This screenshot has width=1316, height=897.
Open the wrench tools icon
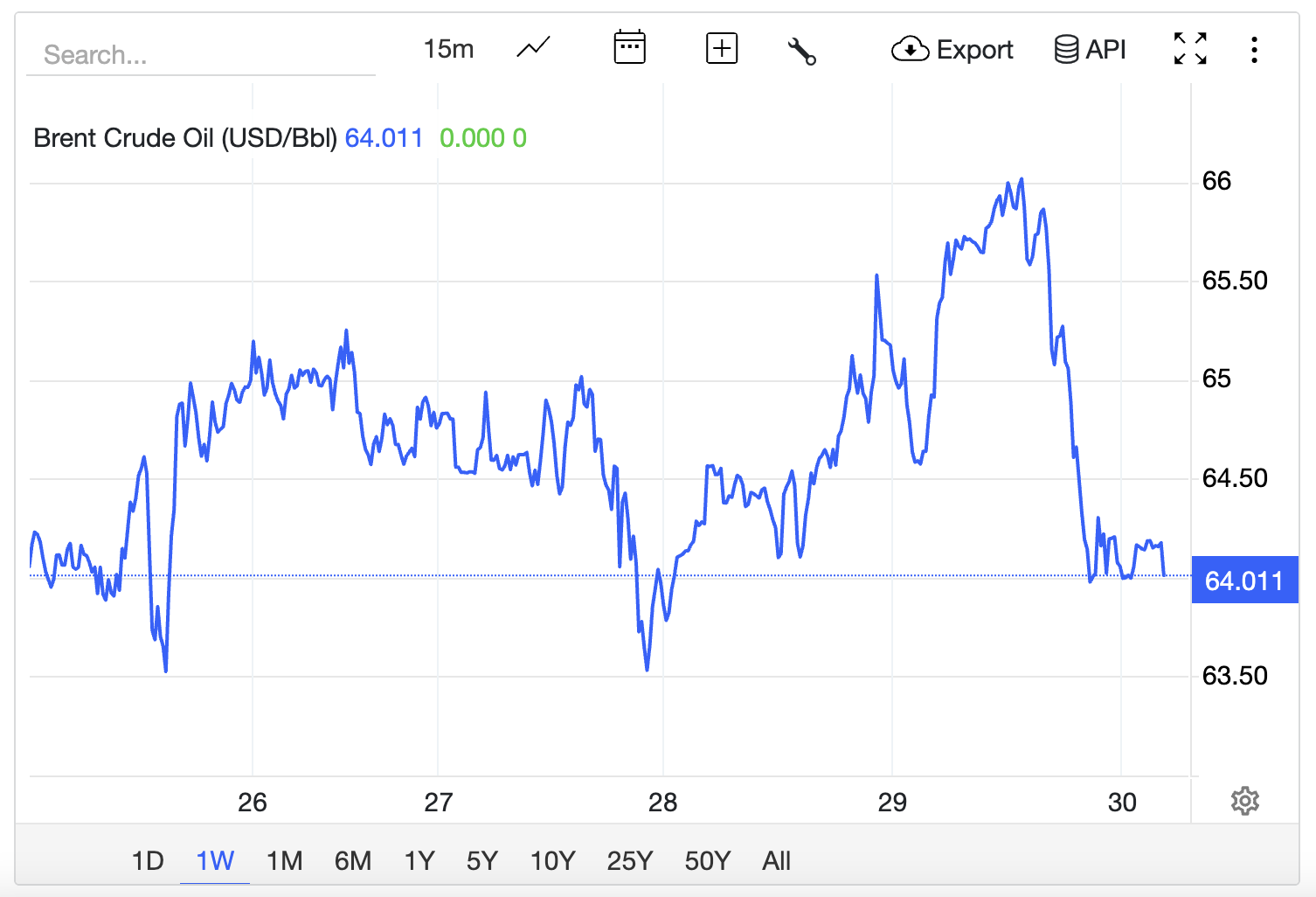(x=801, y=51)
